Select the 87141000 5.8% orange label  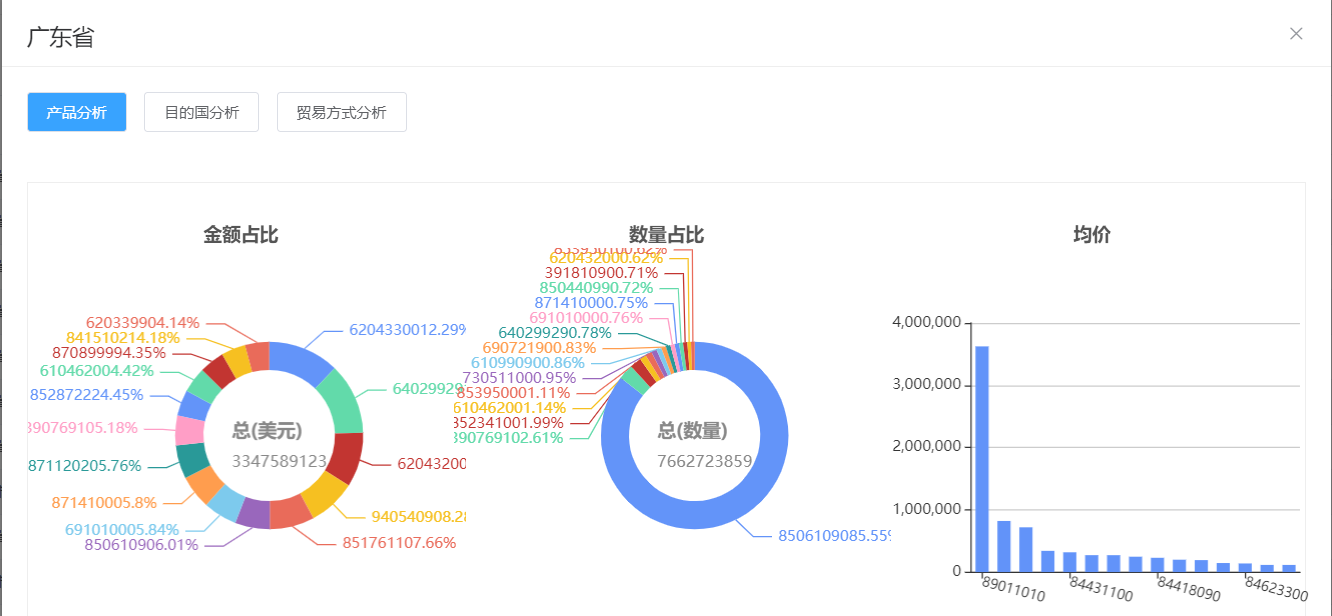(x=104, y=502)
